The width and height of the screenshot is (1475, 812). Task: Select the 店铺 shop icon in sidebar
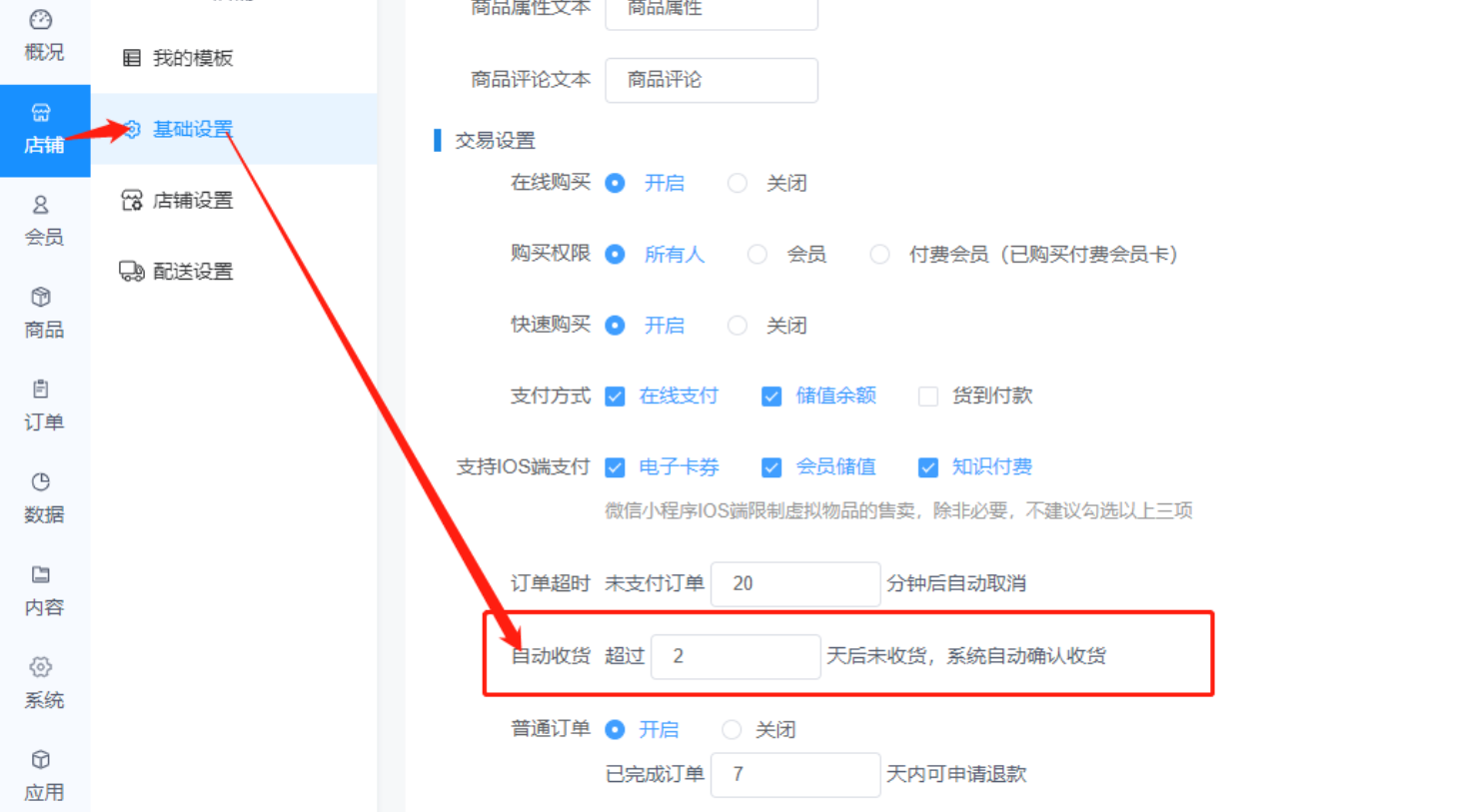click(41, 112)
